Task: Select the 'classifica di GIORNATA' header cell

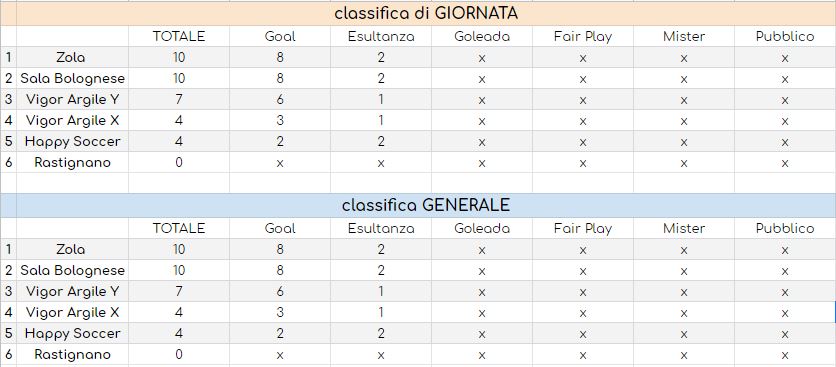Action: tap(426, 14)
